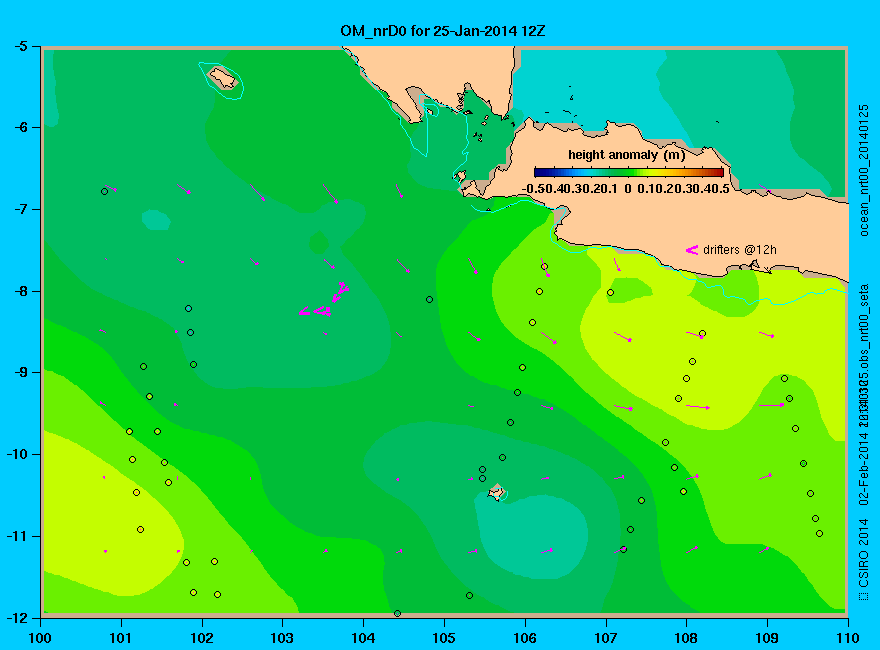This screenshot has height=650, width=880.
Task: Click the vertical CSIRO 2014 credit text
Action: (x=864, y=560)
